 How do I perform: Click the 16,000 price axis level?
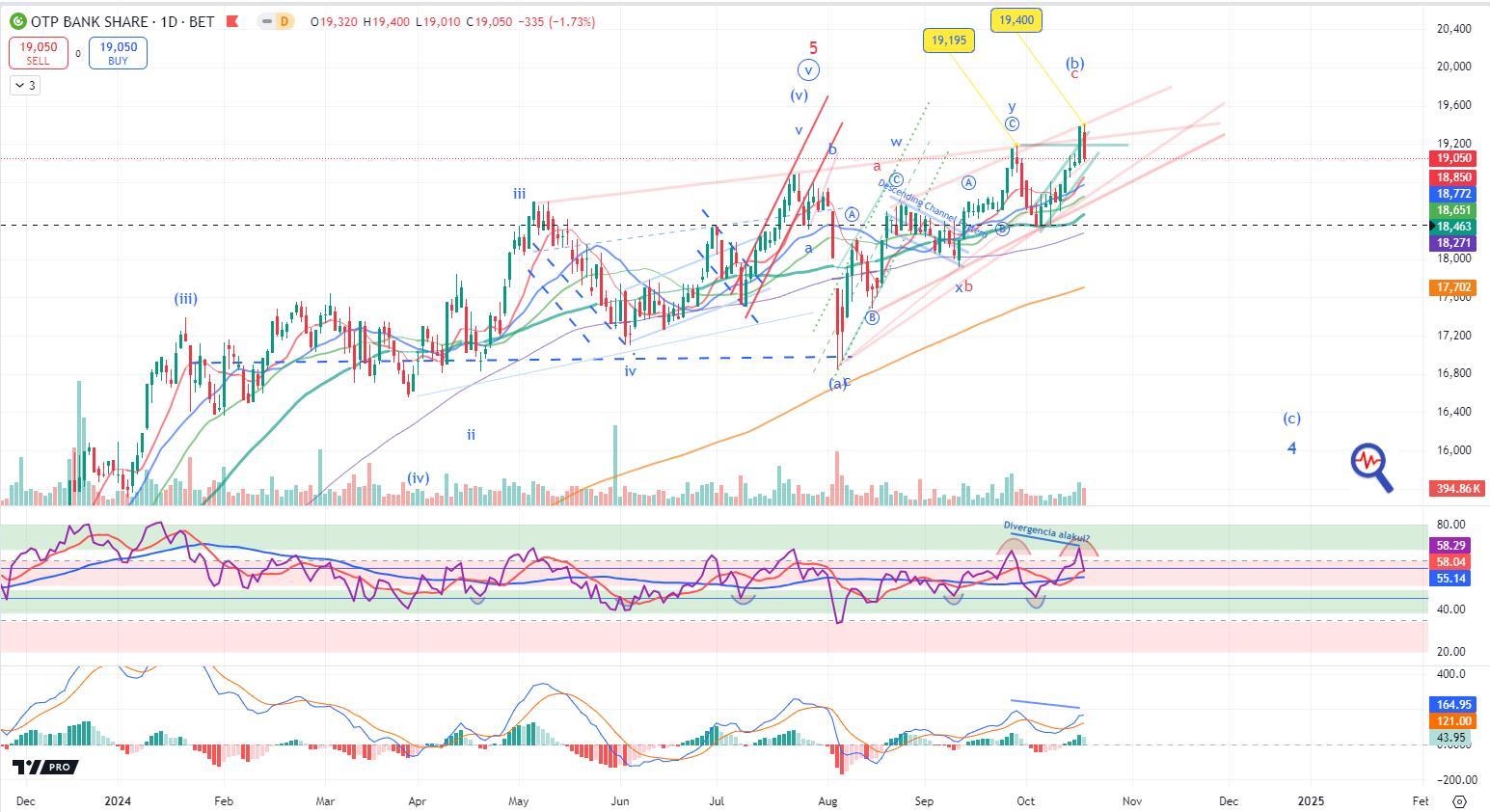point(1453,450)
